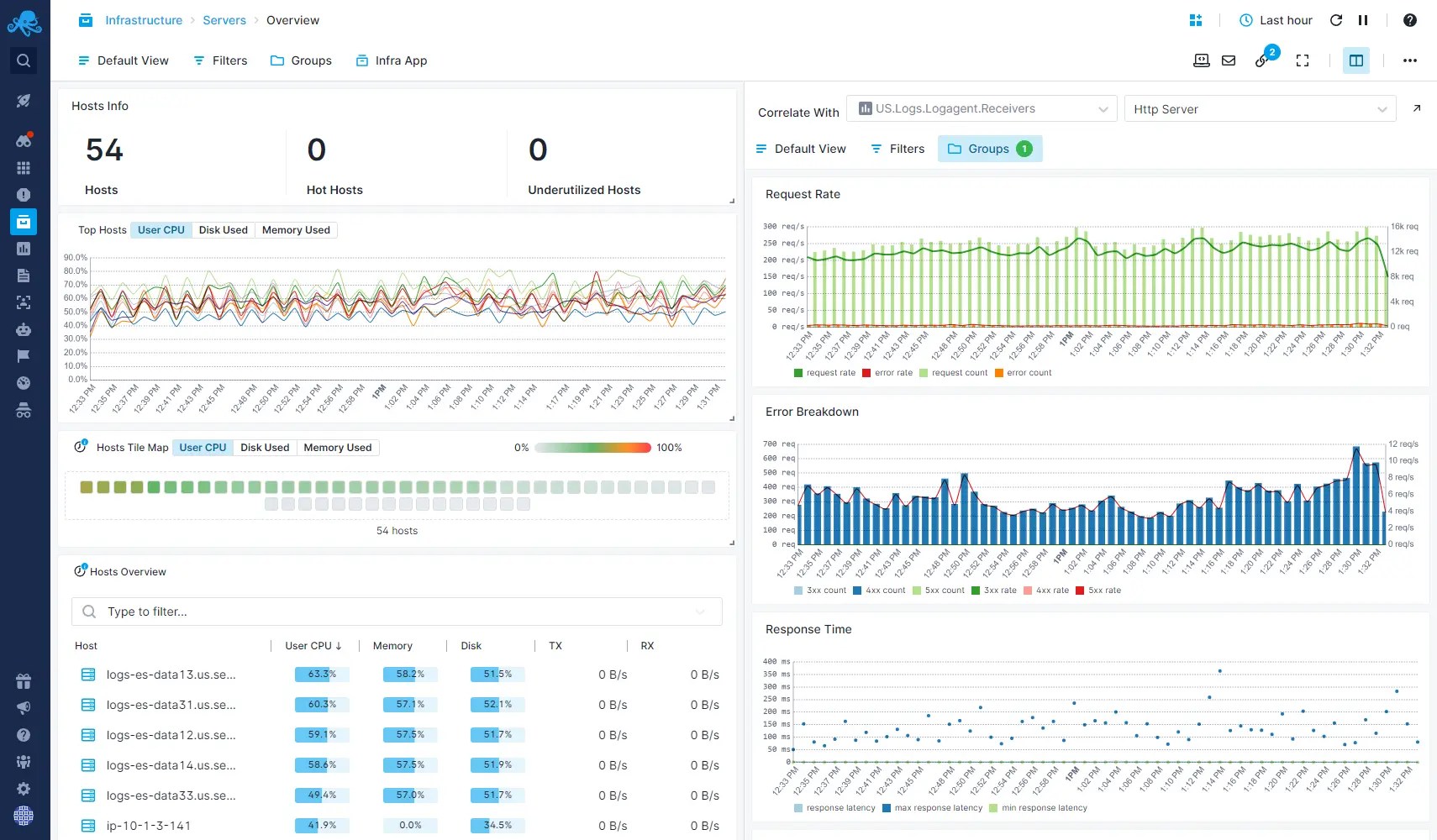Open help via the question mark icon
This screenshot has width=1437, height=840.
(x=1410, y=20)
